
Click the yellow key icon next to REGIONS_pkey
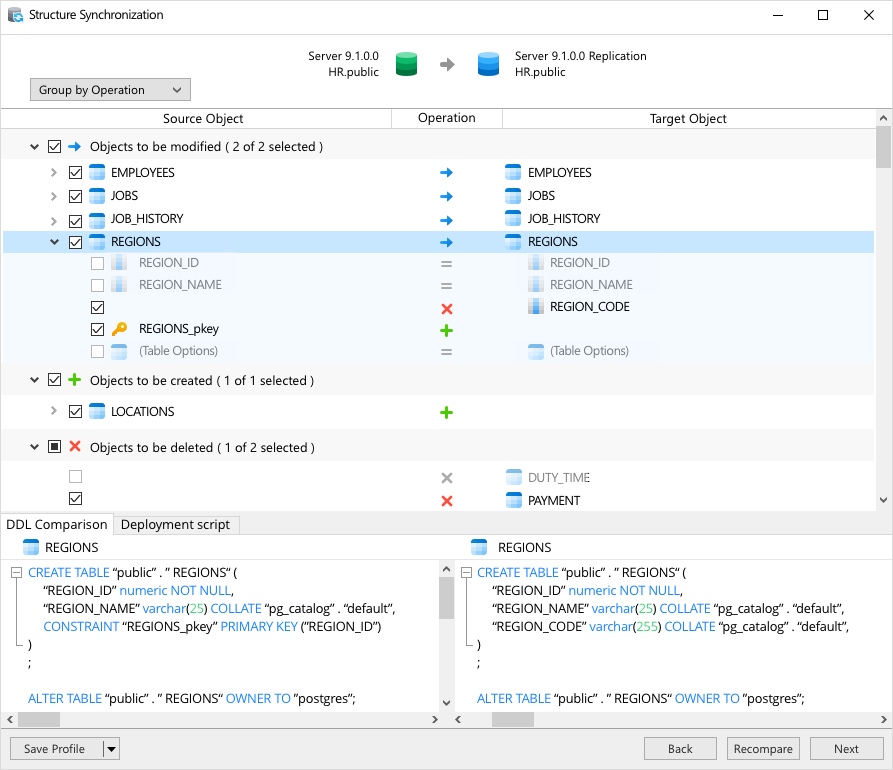tap(118, 328)
